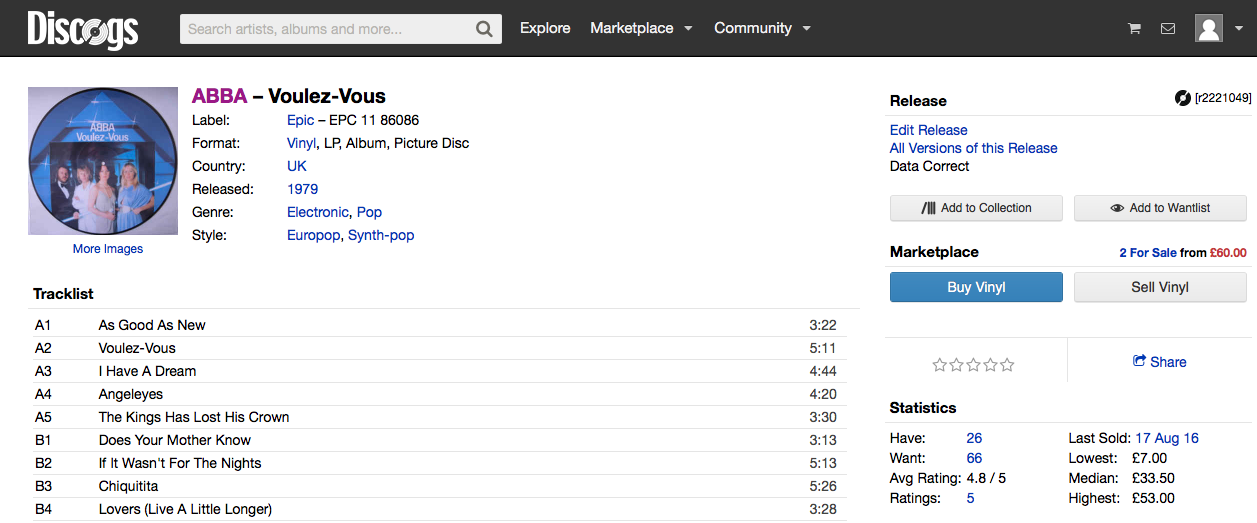
Task: Open the ABBA artist link
Action: click(219, 96)
